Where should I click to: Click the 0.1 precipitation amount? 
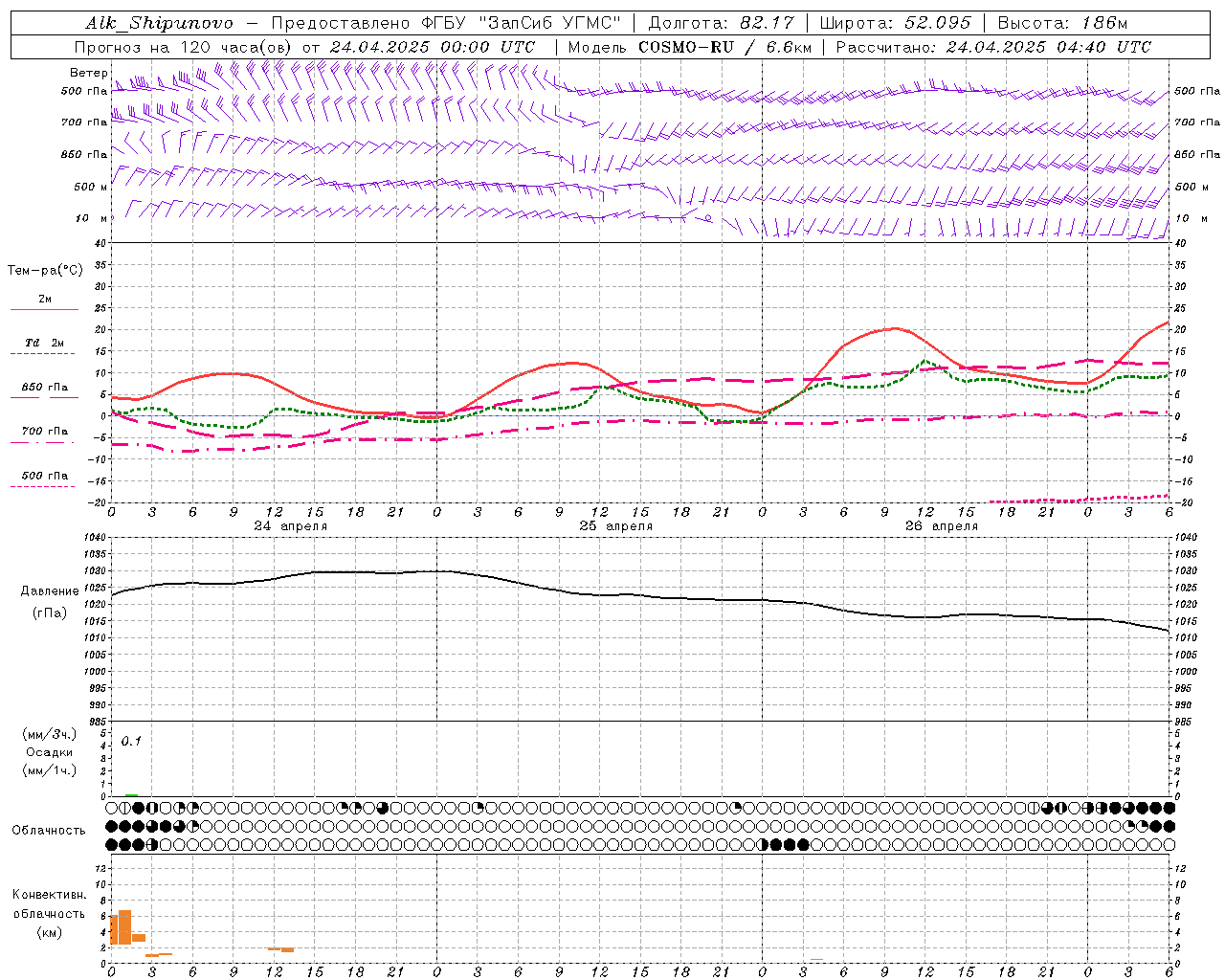[x=131, y=742]
